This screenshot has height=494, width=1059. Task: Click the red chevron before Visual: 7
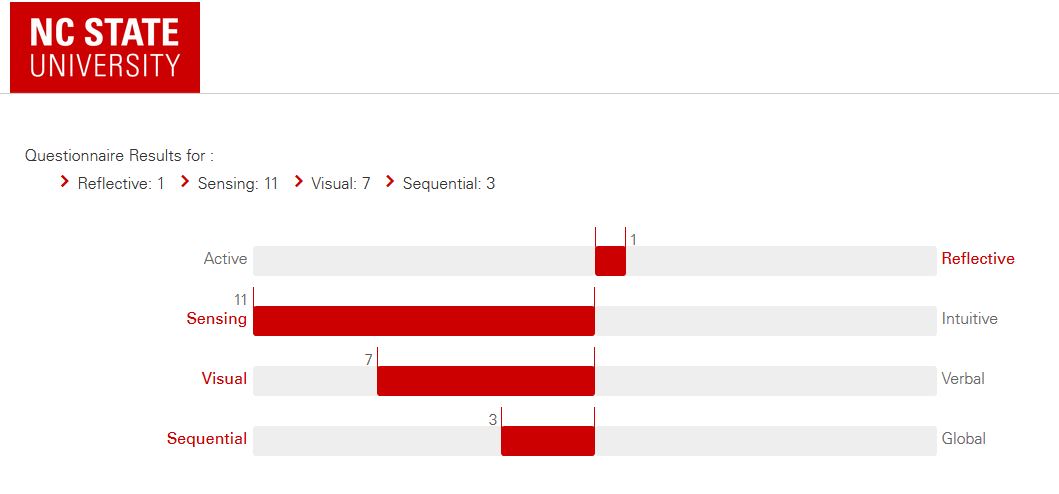click(x=298, y=182)
